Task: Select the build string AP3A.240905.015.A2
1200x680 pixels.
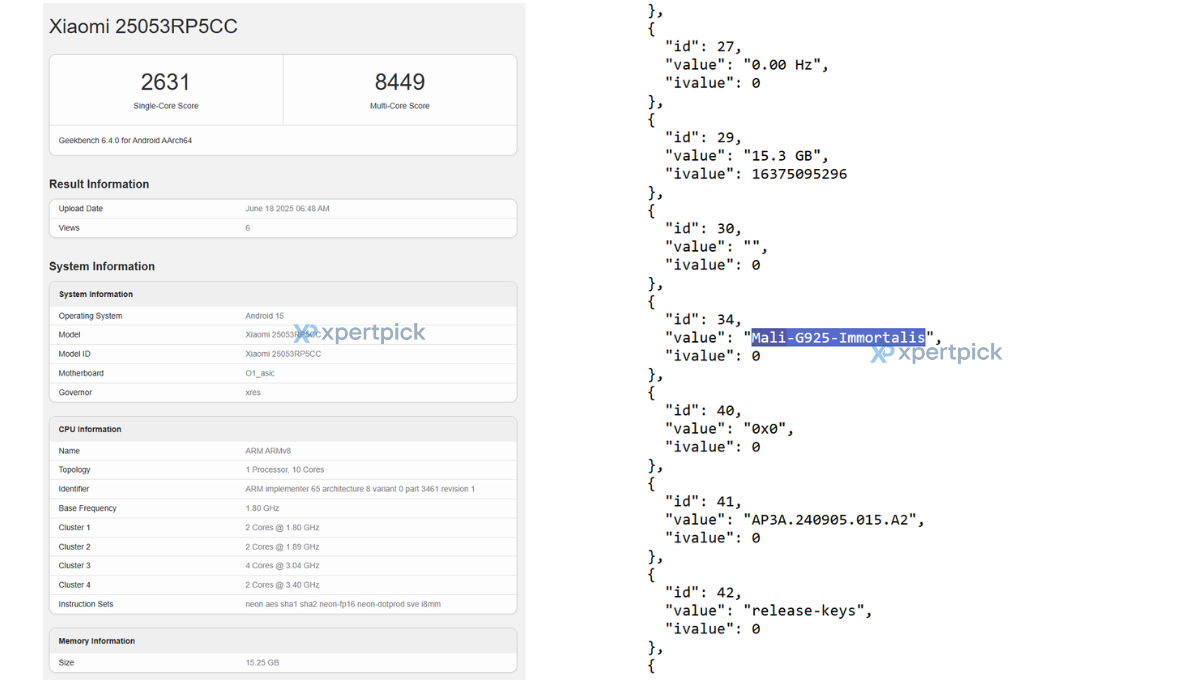Action: click(x=834, y=519)
